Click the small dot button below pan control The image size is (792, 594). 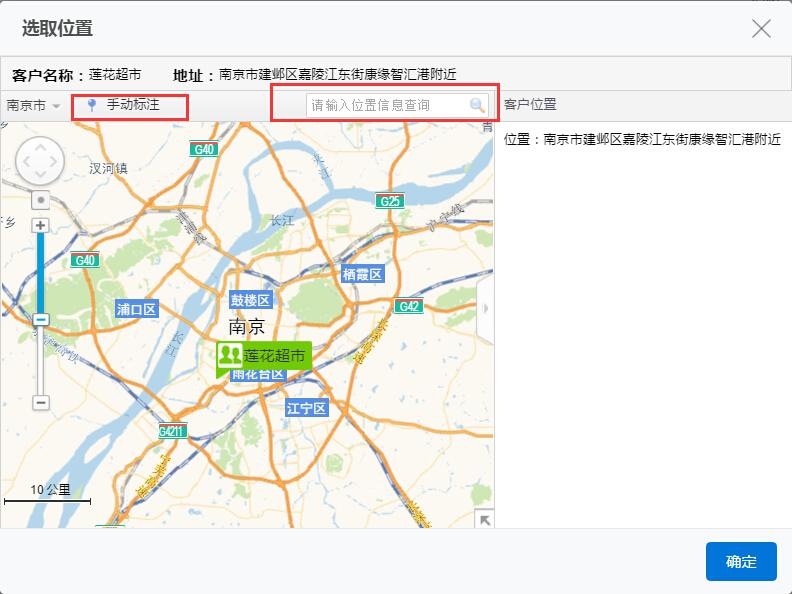coord(41,200)
